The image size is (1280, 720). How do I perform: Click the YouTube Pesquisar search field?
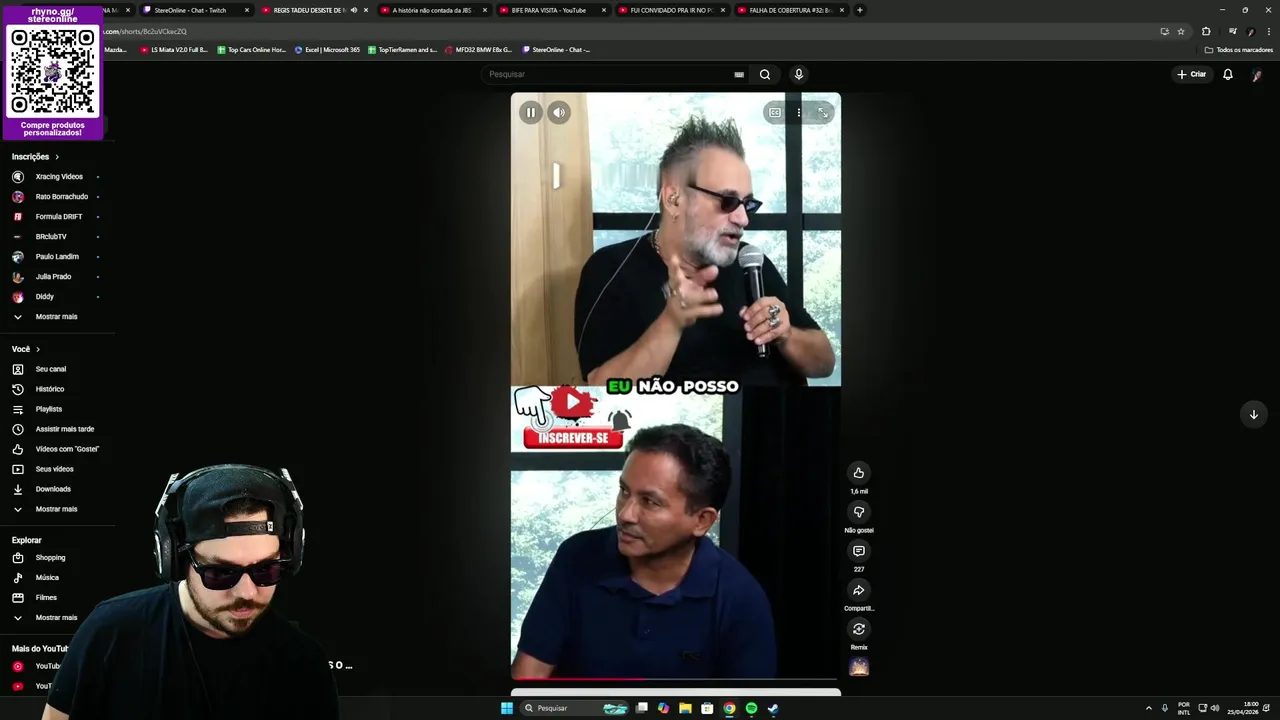(x=608, y=74)
